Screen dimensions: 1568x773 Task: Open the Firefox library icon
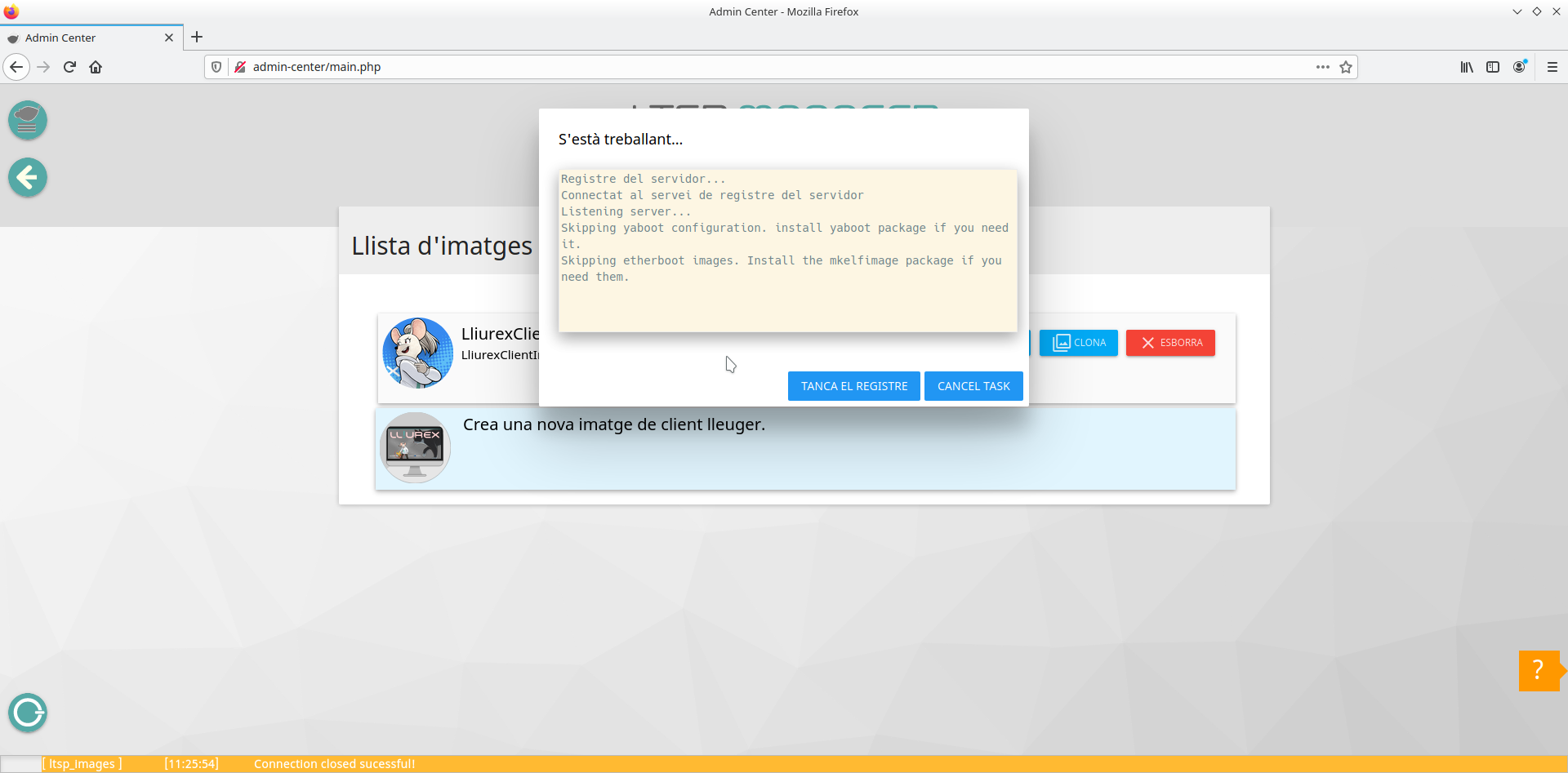pos(1467,67)
